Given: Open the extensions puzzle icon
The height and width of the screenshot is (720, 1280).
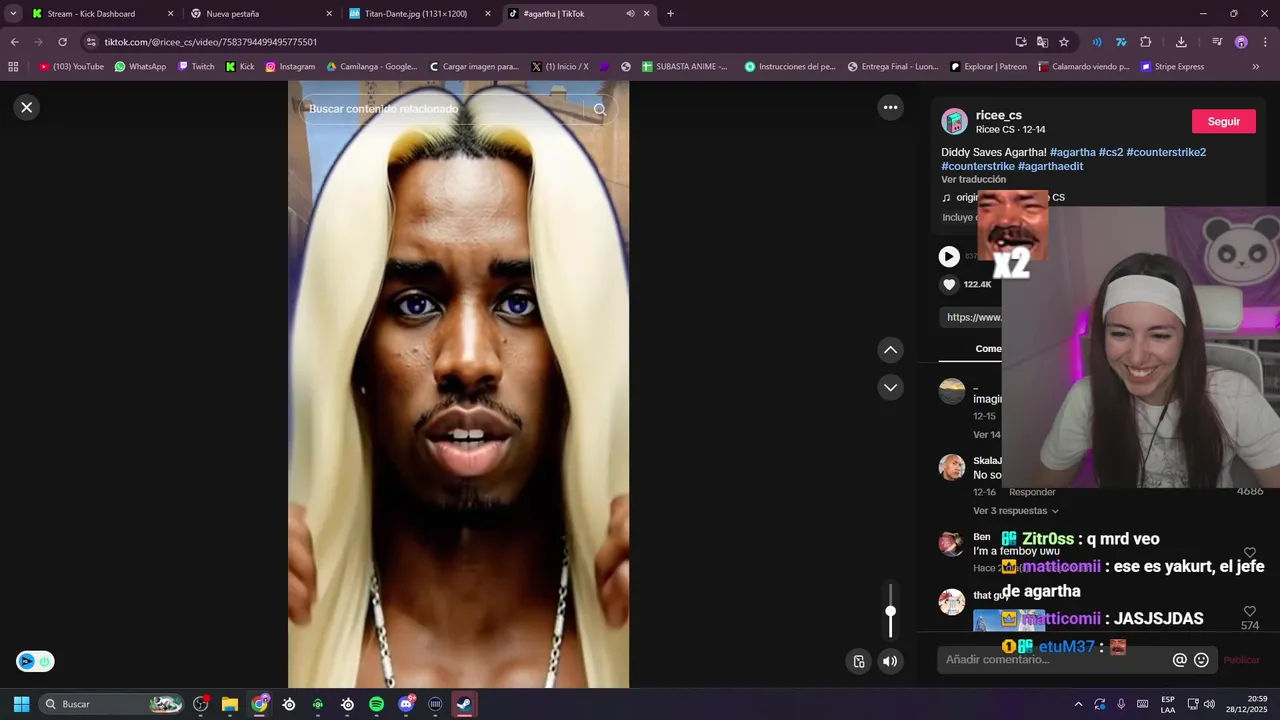Looking at the screenshot, I should pyautogui.click(x=1146, y=42).
